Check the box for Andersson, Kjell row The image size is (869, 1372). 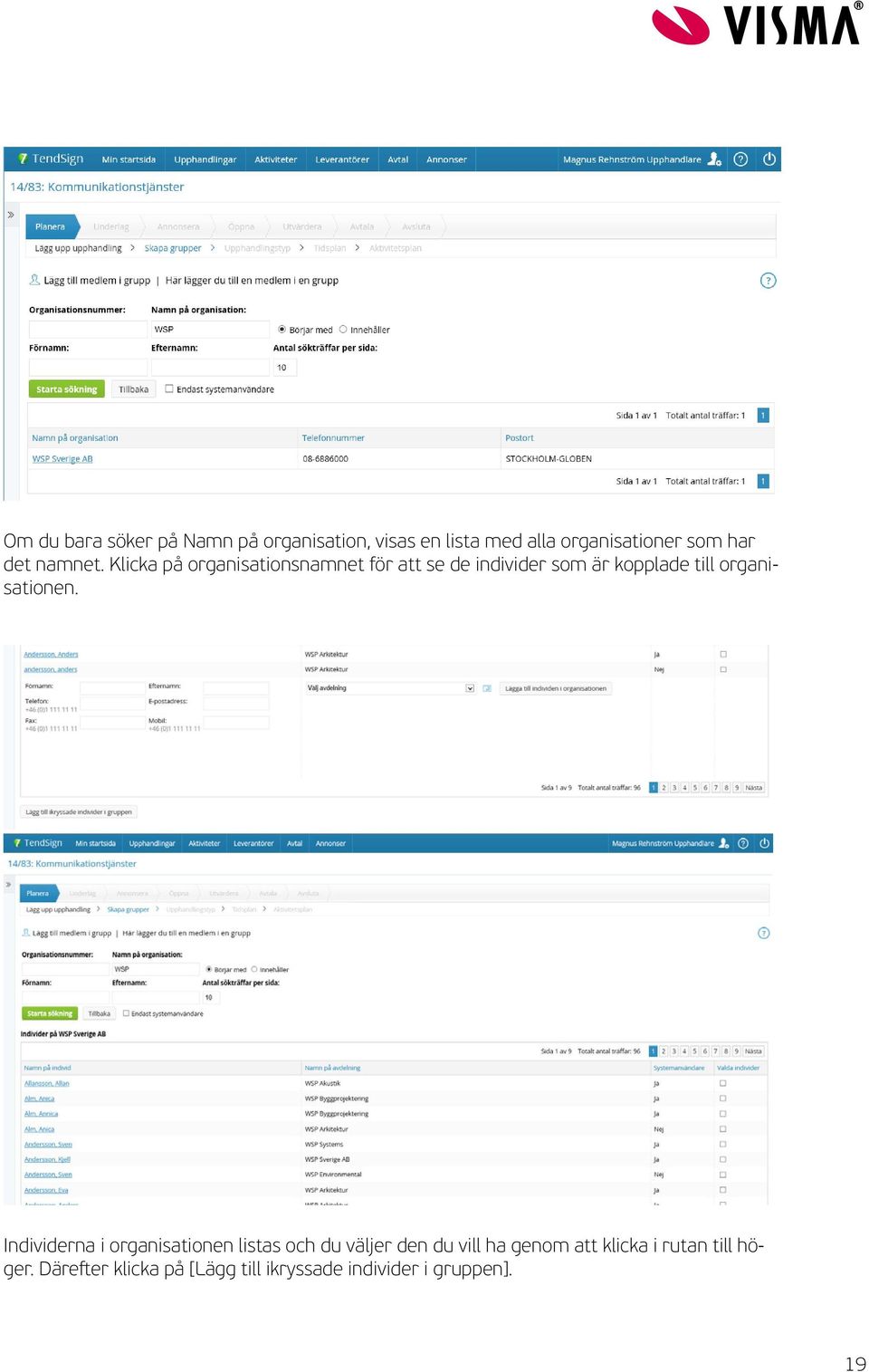point(722,1159)
